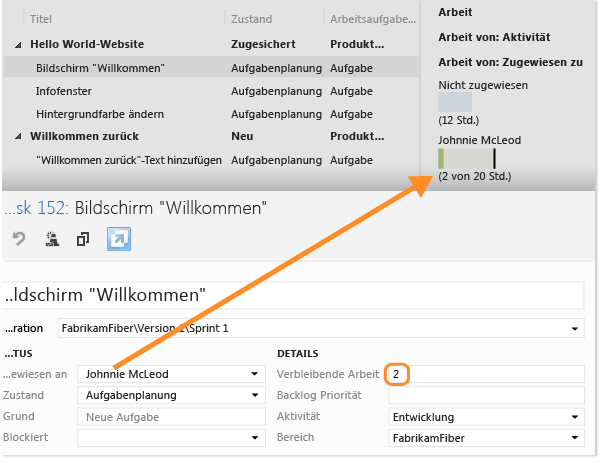This screenshot has width=600, height=463.
Task: Click the Verbleibende Arbeit input field
Action: [x=485, y=374]
